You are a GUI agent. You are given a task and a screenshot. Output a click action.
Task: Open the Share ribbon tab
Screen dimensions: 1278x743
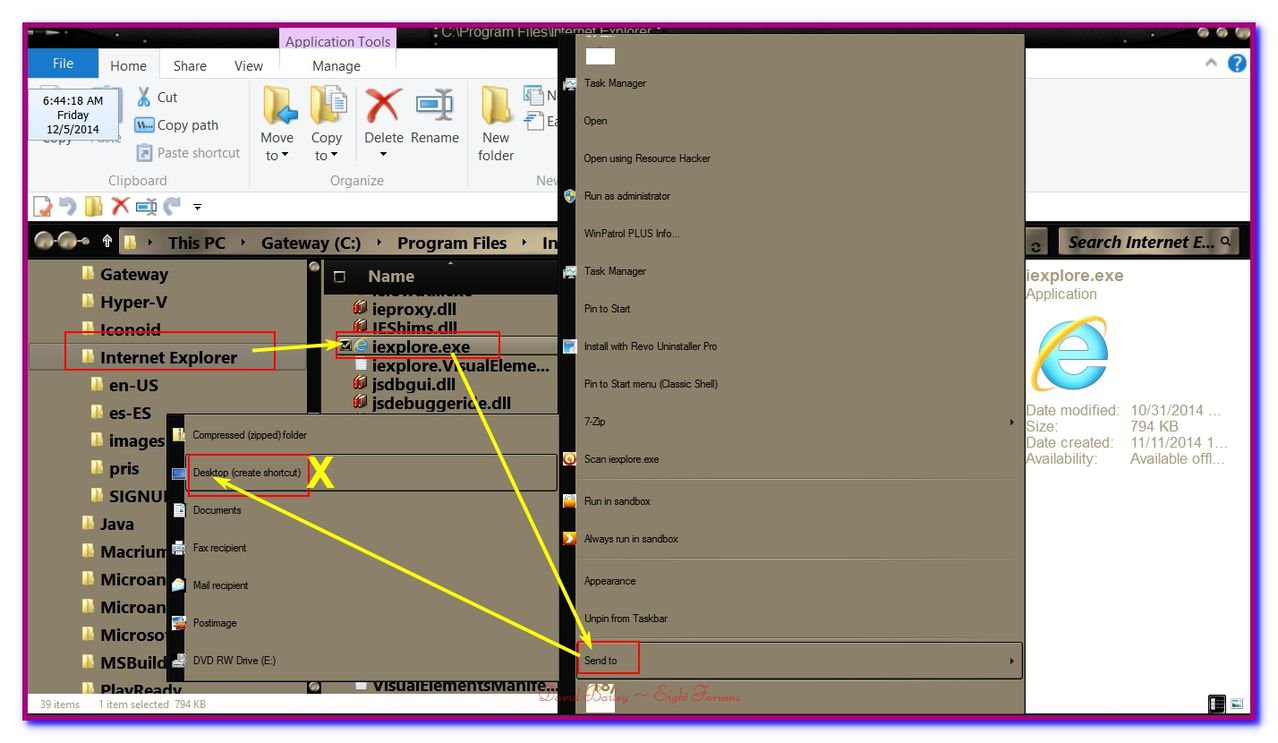[190, 66]
